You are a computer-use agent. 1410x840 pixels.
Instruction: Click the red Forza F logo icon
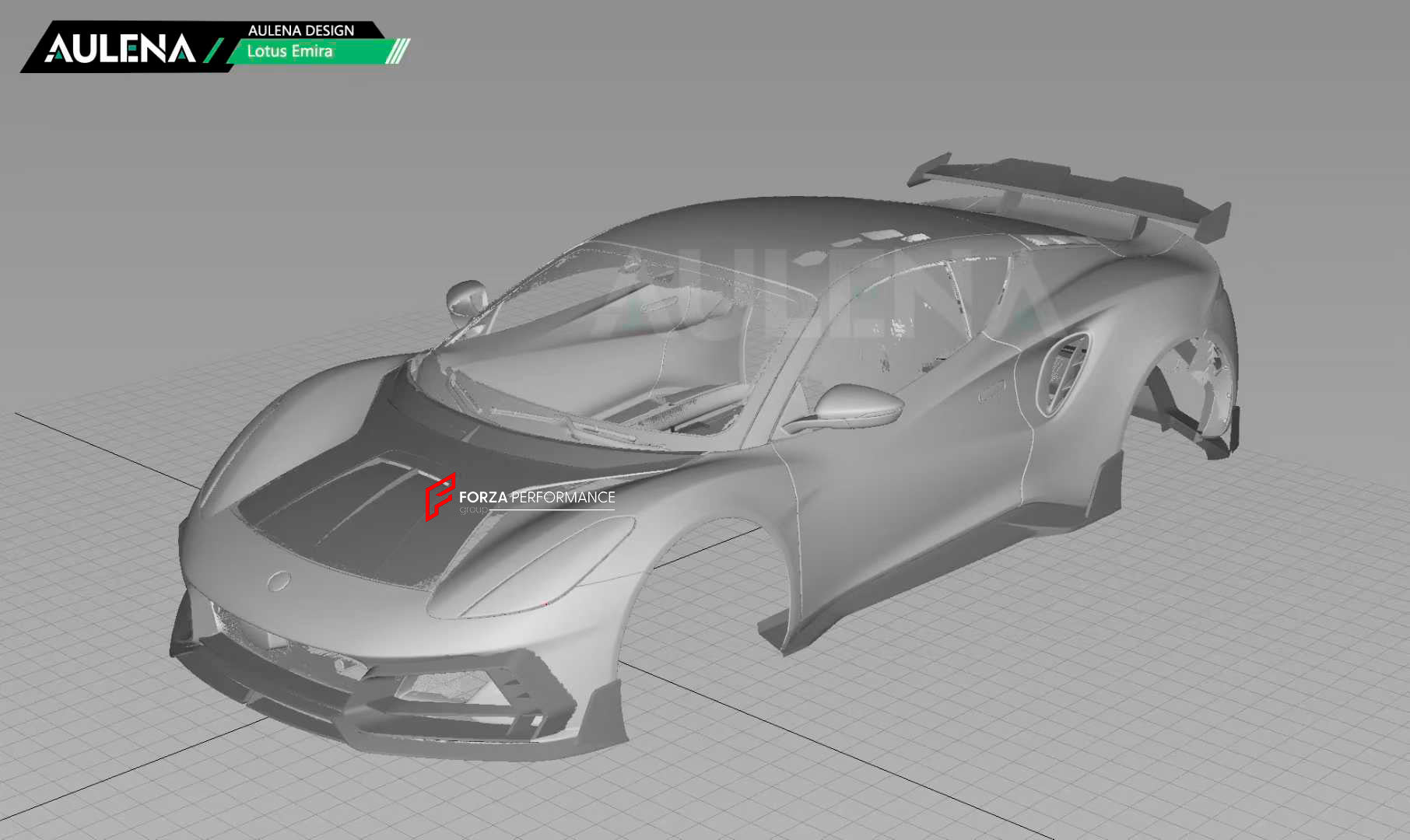pyautogui.click(x=439, y=496)
